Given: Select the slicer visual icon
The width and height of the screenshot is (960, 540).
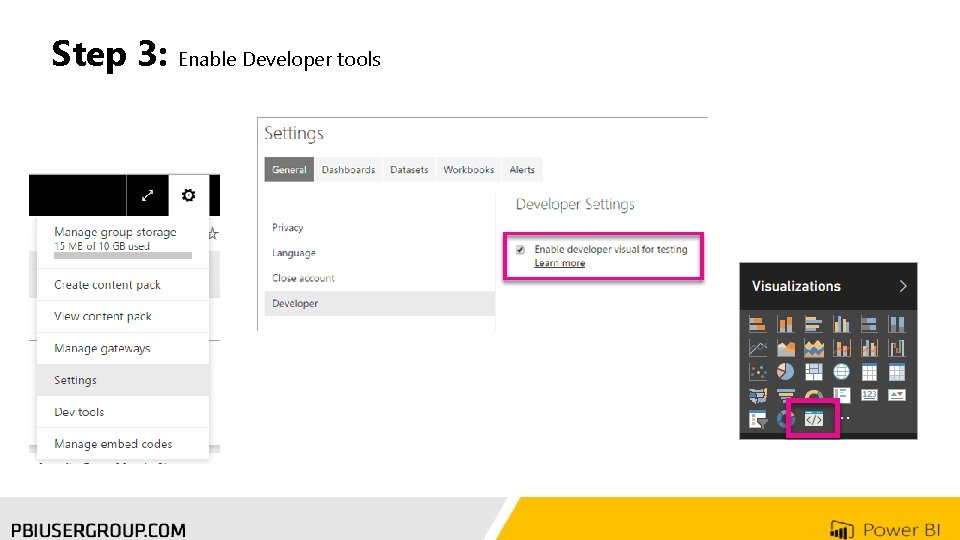Looking at the screenshot, I should pyautogui.click(x=758, y=419).
